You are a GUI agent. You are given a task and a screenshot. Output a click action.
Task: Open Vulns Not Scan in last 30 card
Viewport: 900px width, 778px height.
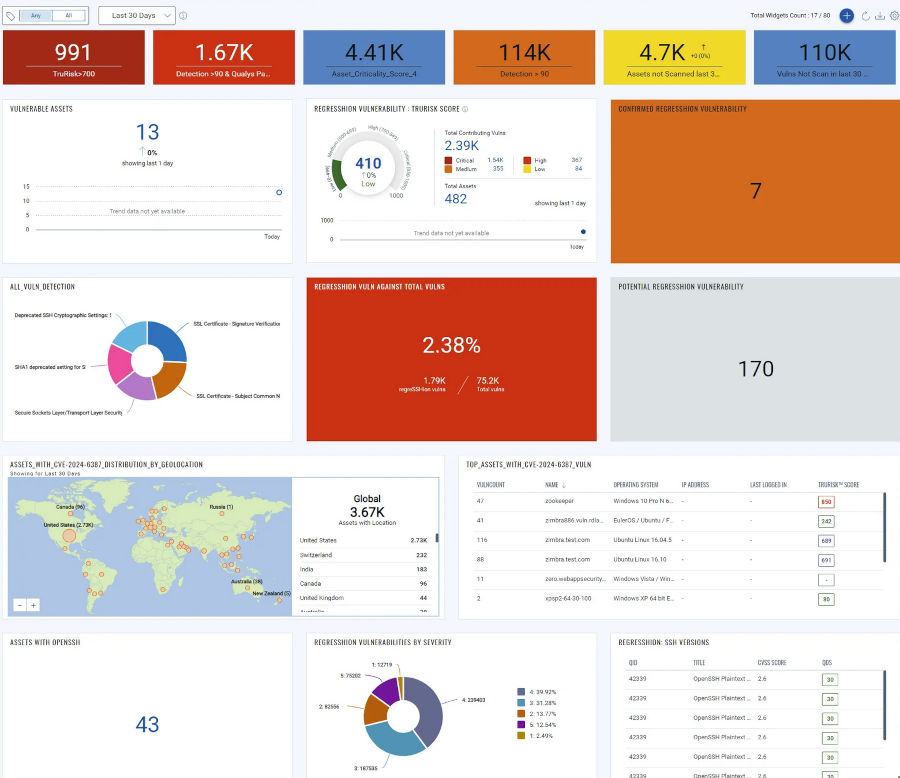(825, 57)
